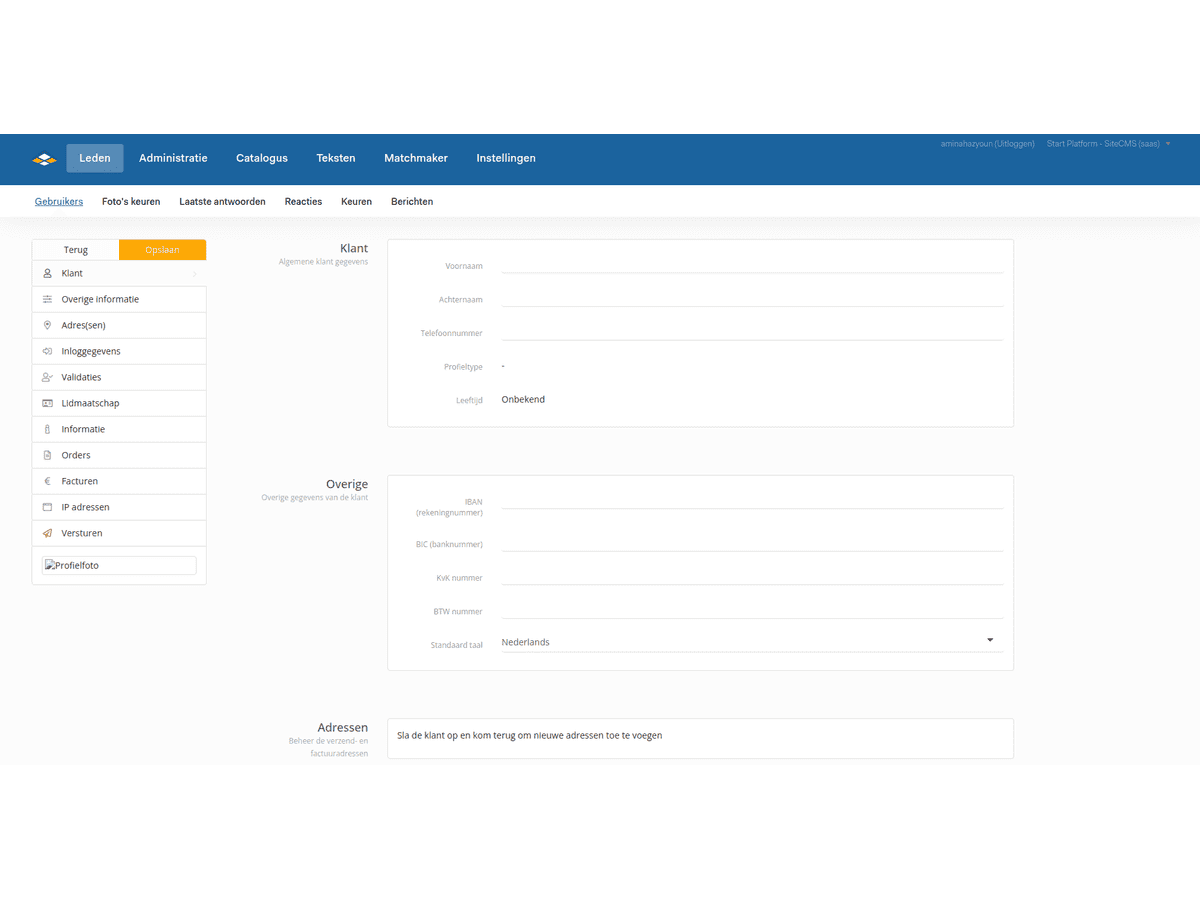
Task: Open the Matchmaker menu
Action: point(416,158)
